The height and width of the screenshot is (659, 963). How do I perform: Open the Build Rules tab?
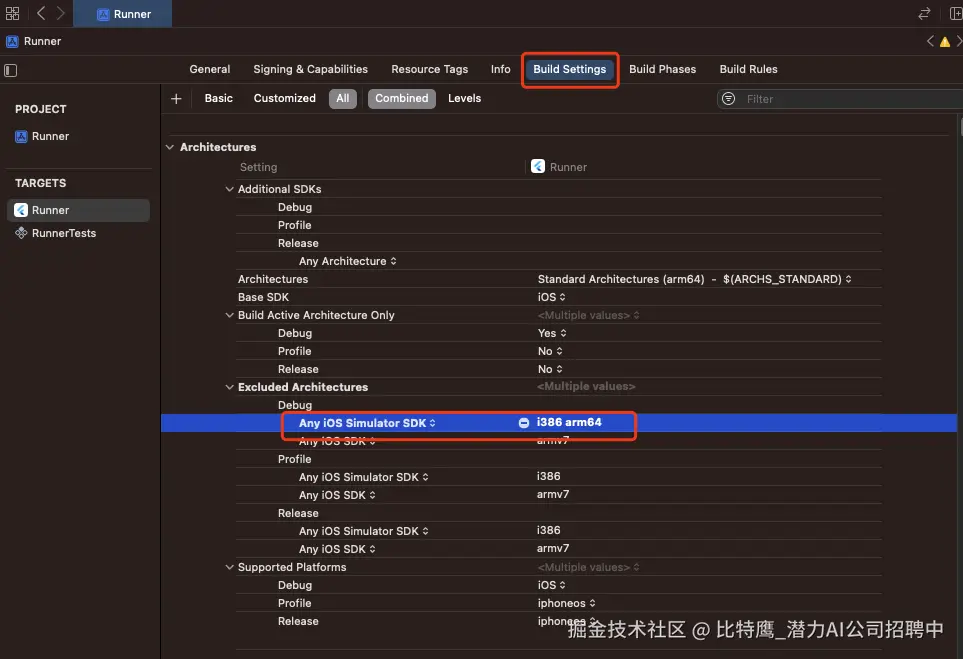point(748,69)
